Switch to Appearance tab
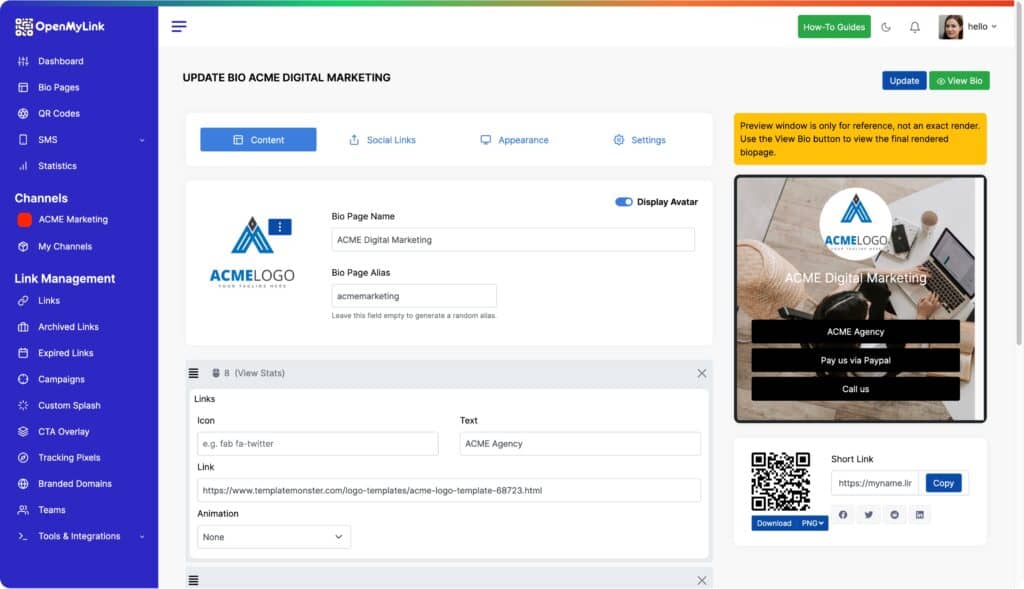This screenshot has height=589, width=1024. 514,140
